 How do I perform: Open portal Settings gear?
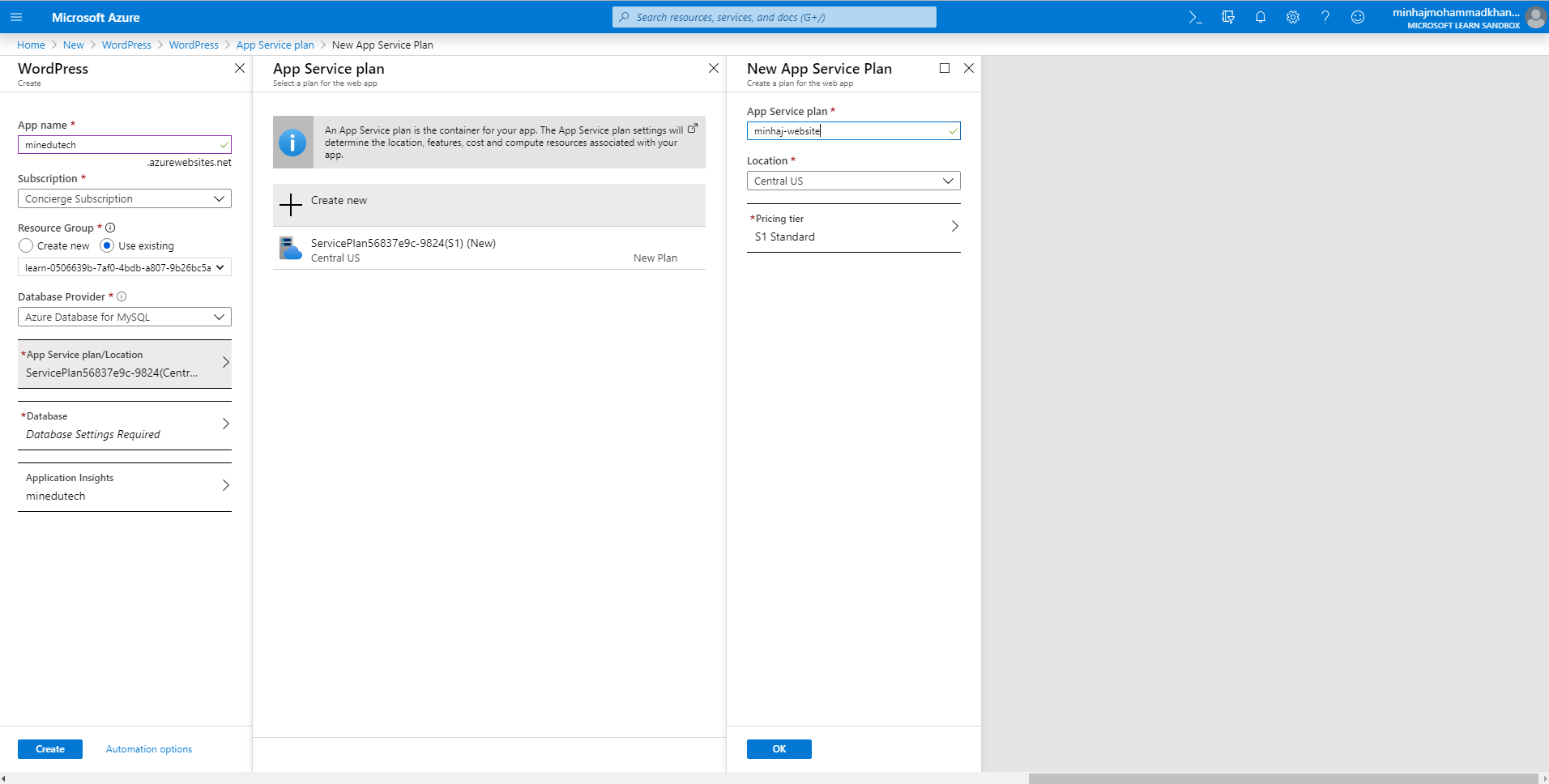click(1293, 17)
